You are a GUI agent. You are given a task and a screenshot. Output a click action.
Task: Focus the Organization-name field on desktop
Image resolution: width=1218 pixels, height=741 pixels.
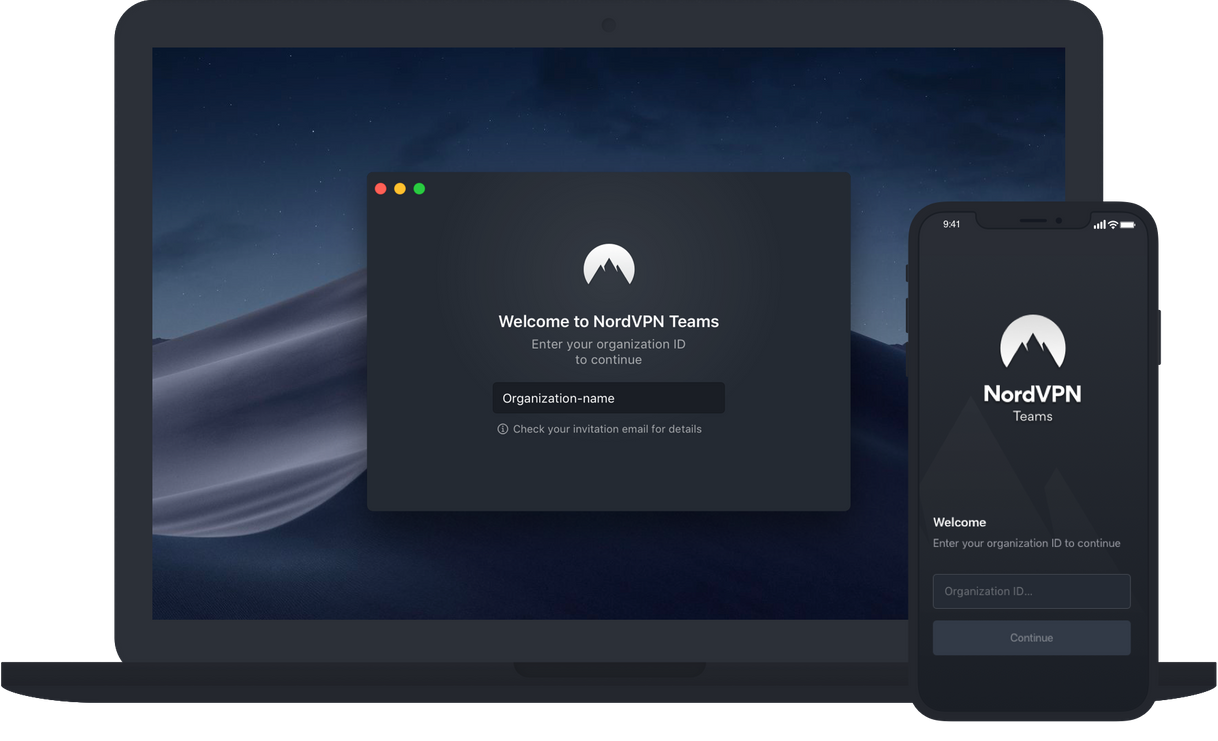click(x=608, y=398)
